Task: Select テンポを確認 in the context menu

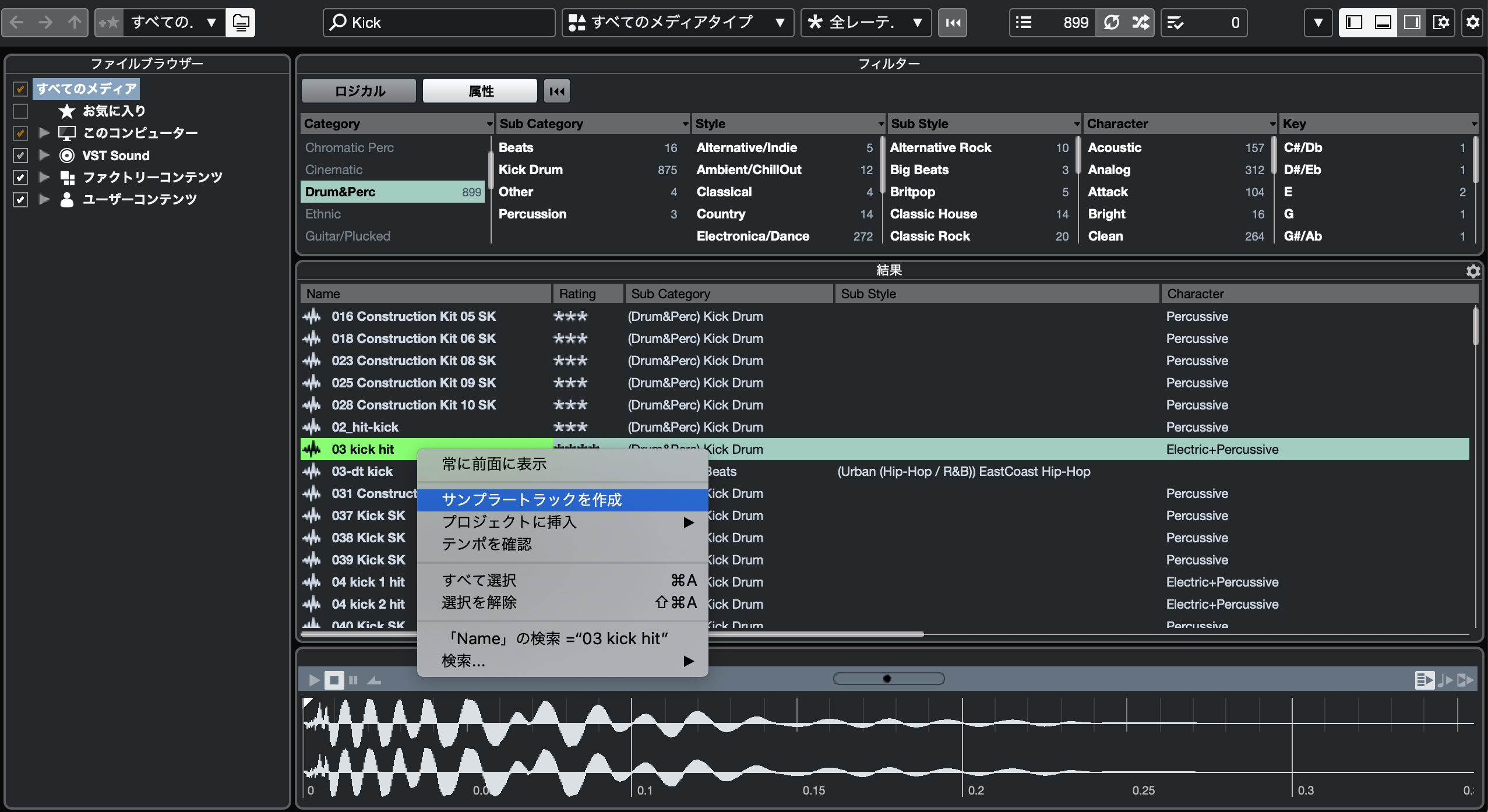Action: [486, 544]
